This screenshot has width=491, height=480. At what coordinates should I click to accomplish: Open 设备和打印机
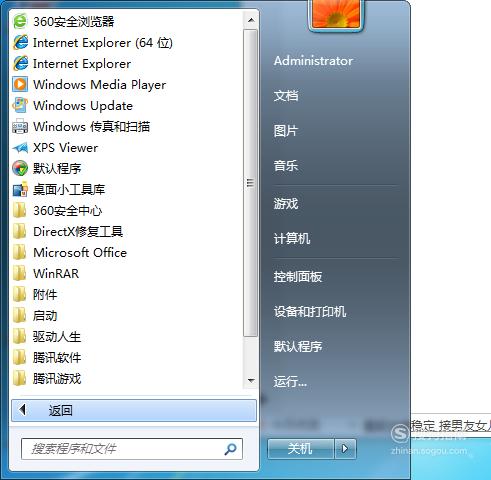click(310, 312)
